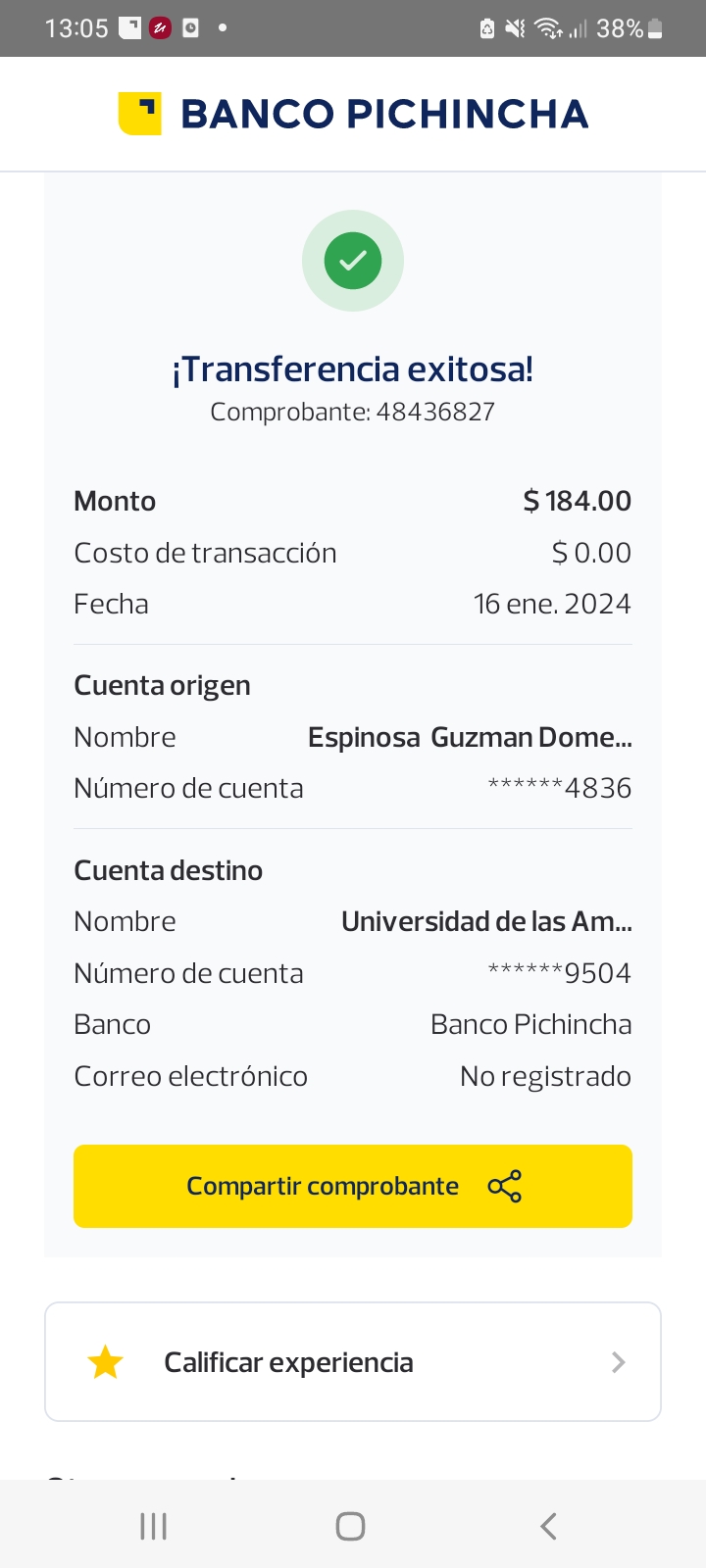The image size is (706, 1568).
Task: Open the Calificar experiencia option
Action: click(x=288, y=1362)
